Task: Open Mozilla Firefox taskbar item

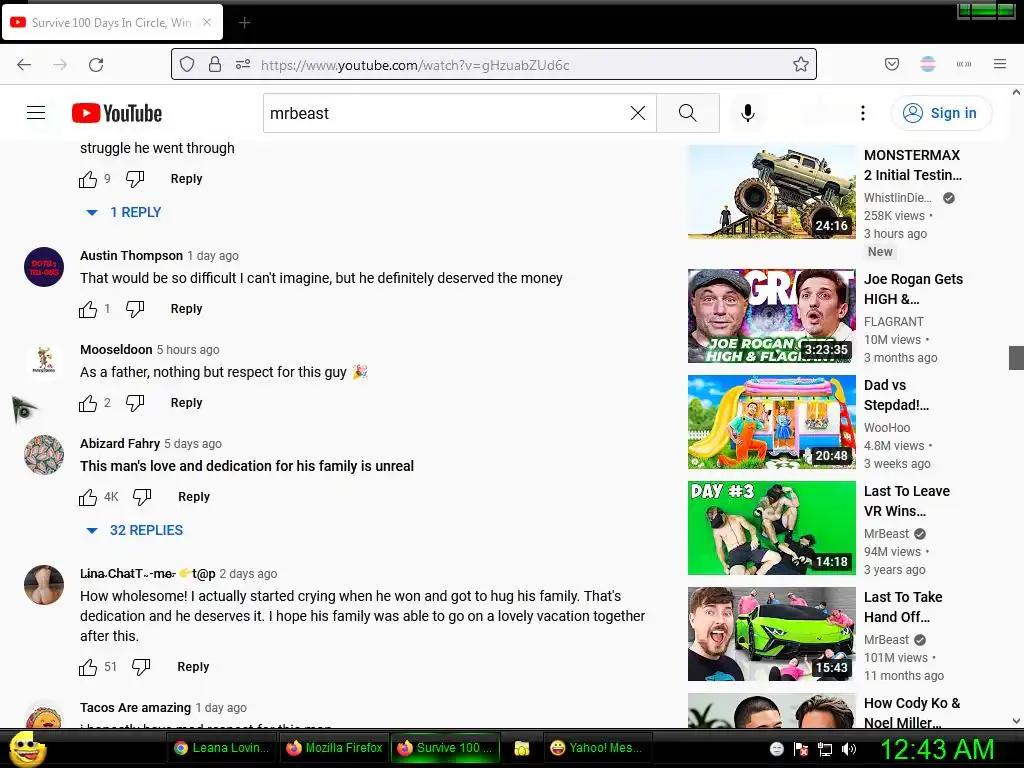Action: [x=334, y=748]
